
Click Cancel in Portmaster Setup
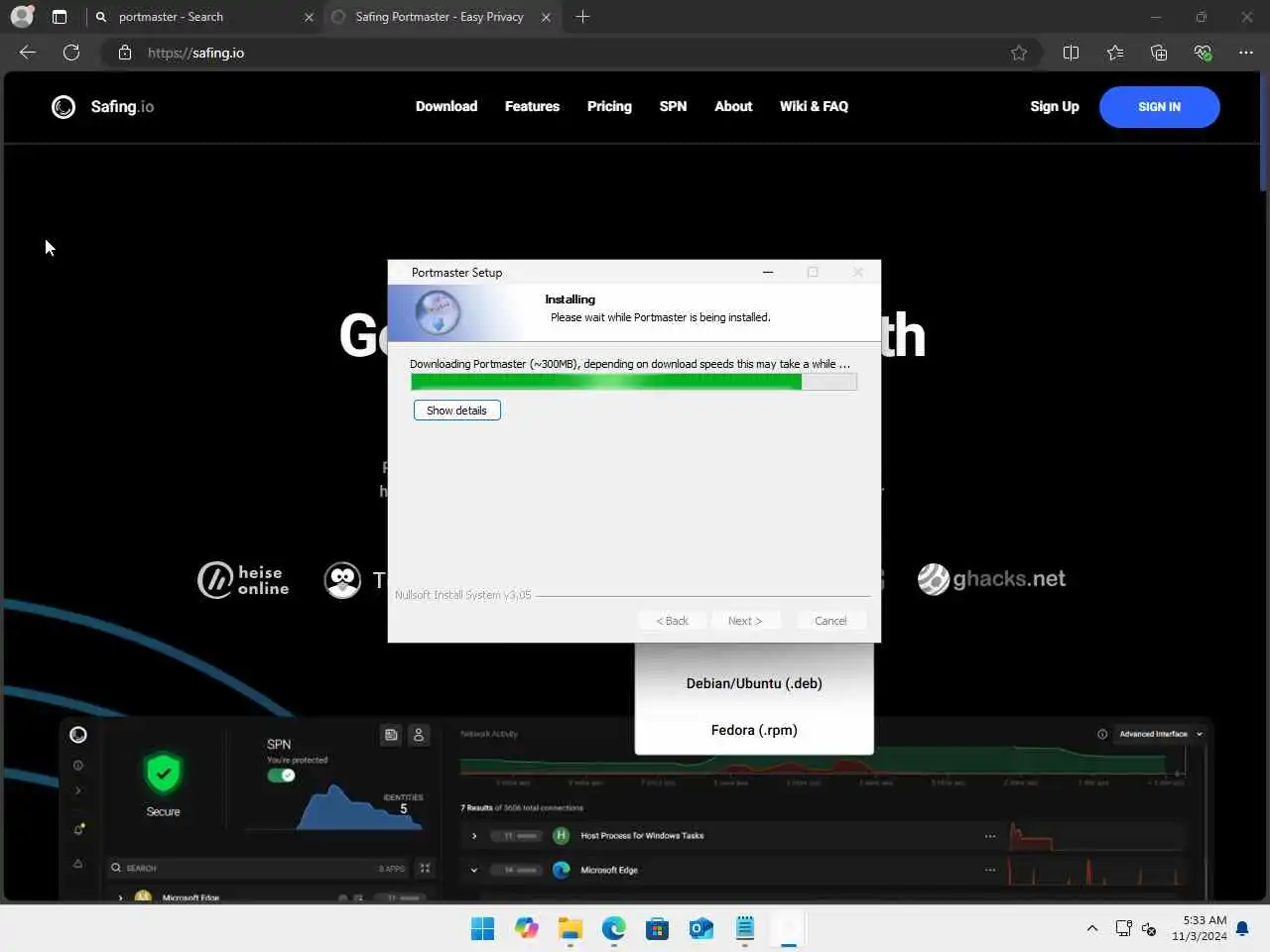pyautogui.click(x=830, y=621)
